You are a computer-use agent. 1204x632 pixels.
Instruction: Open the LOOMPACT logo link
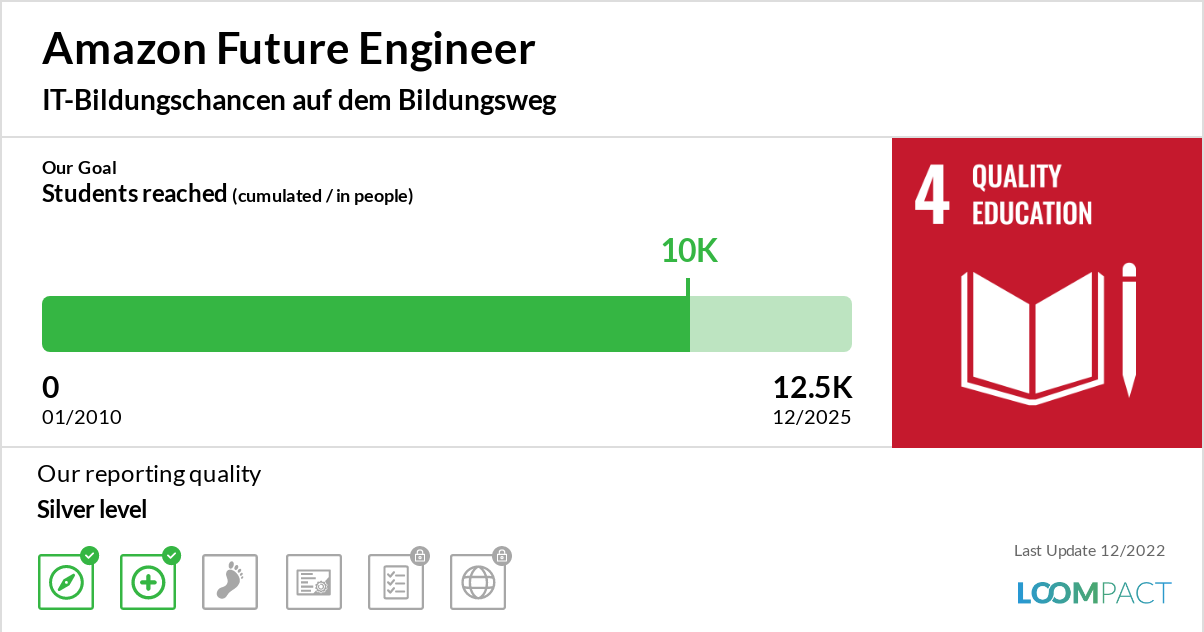point(1093,592)
